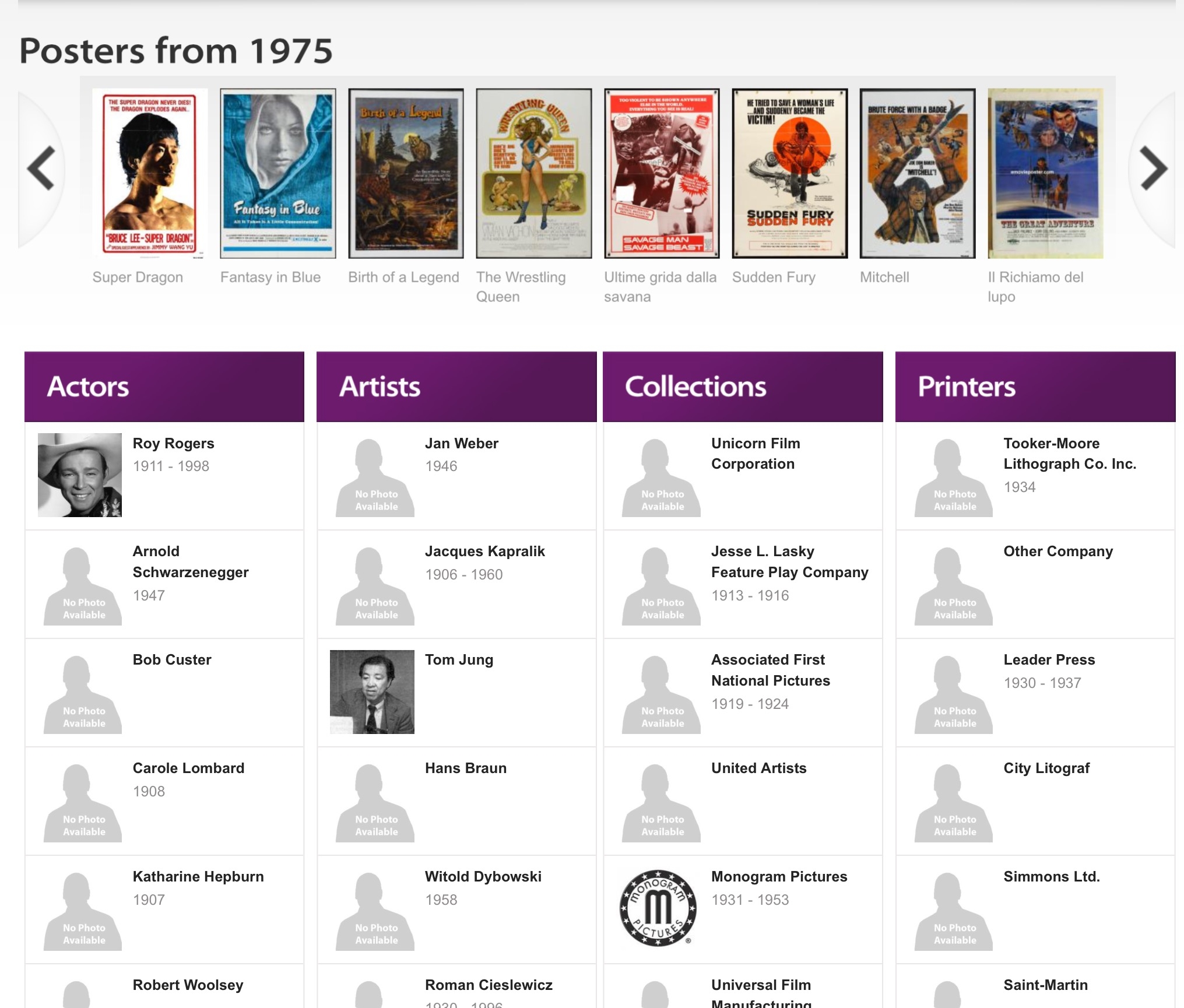Screen dimensions: 1184x1008
Task: Click the Monogram Pictures logo
Action: coord(658,908)
